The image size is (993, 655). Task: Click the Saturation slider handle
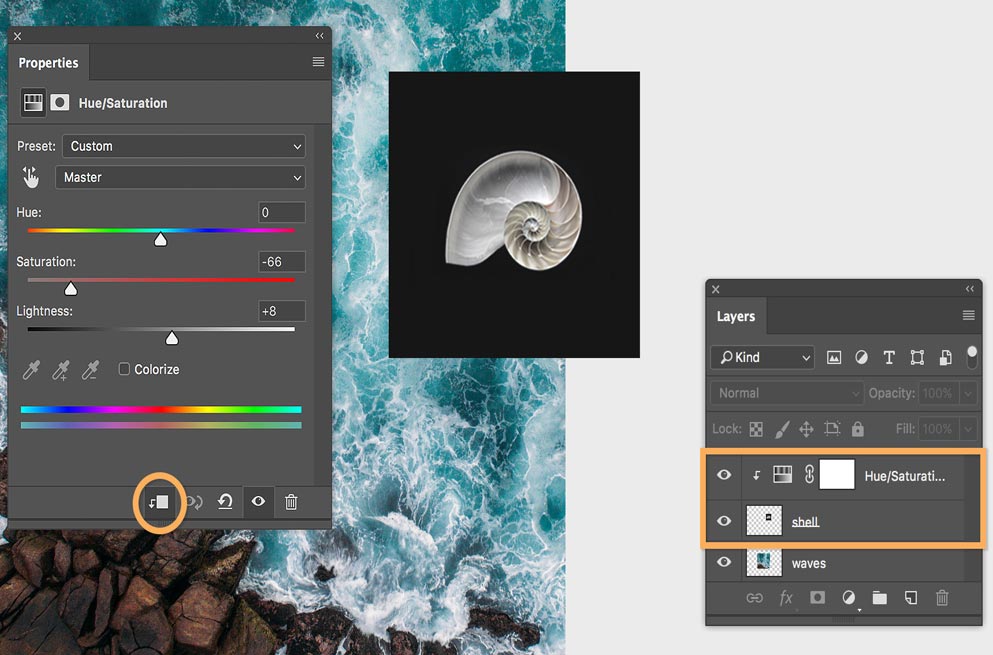click(71, 289)
